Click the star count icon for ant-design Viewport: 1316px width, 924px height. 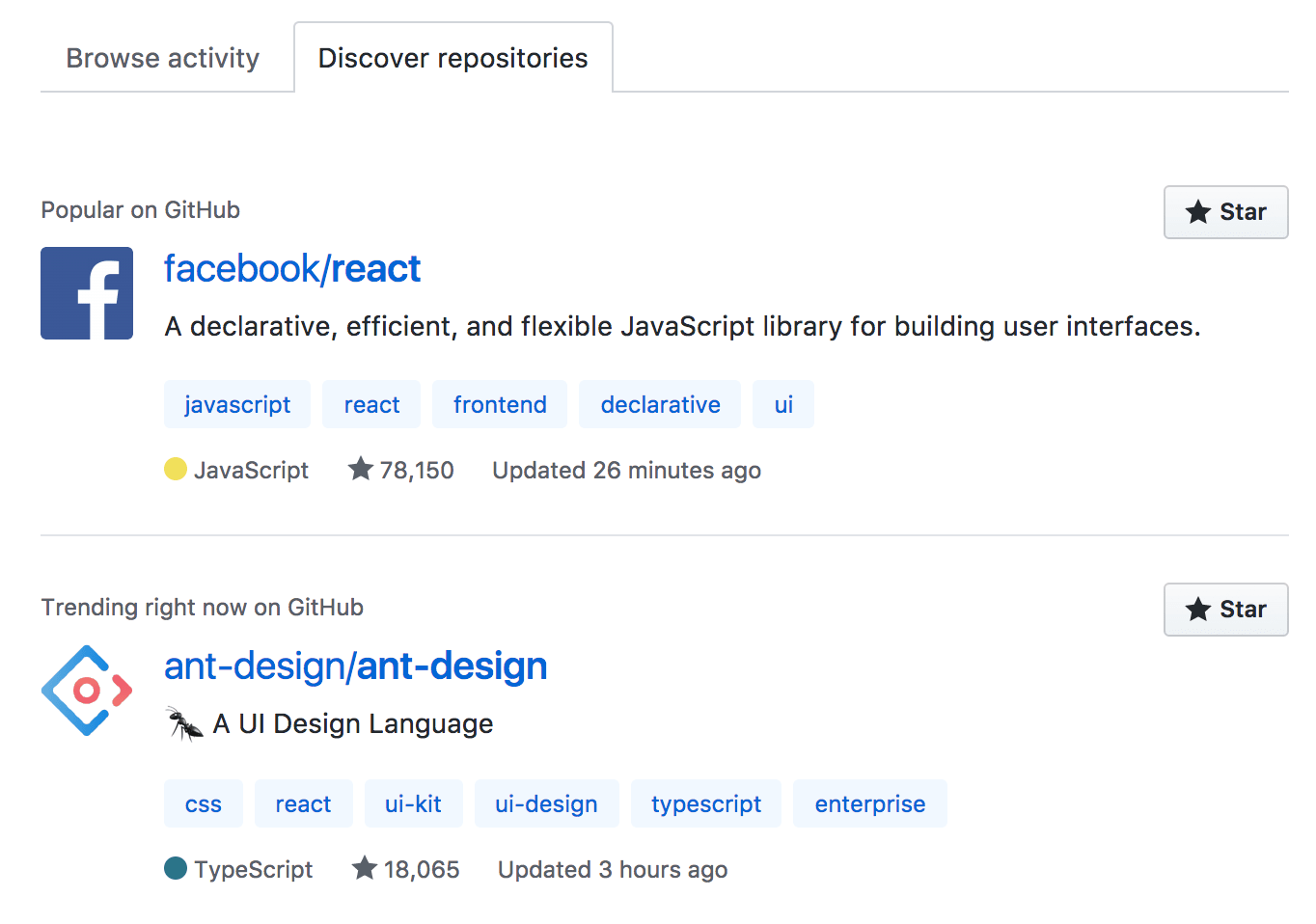tap(365, 869)
